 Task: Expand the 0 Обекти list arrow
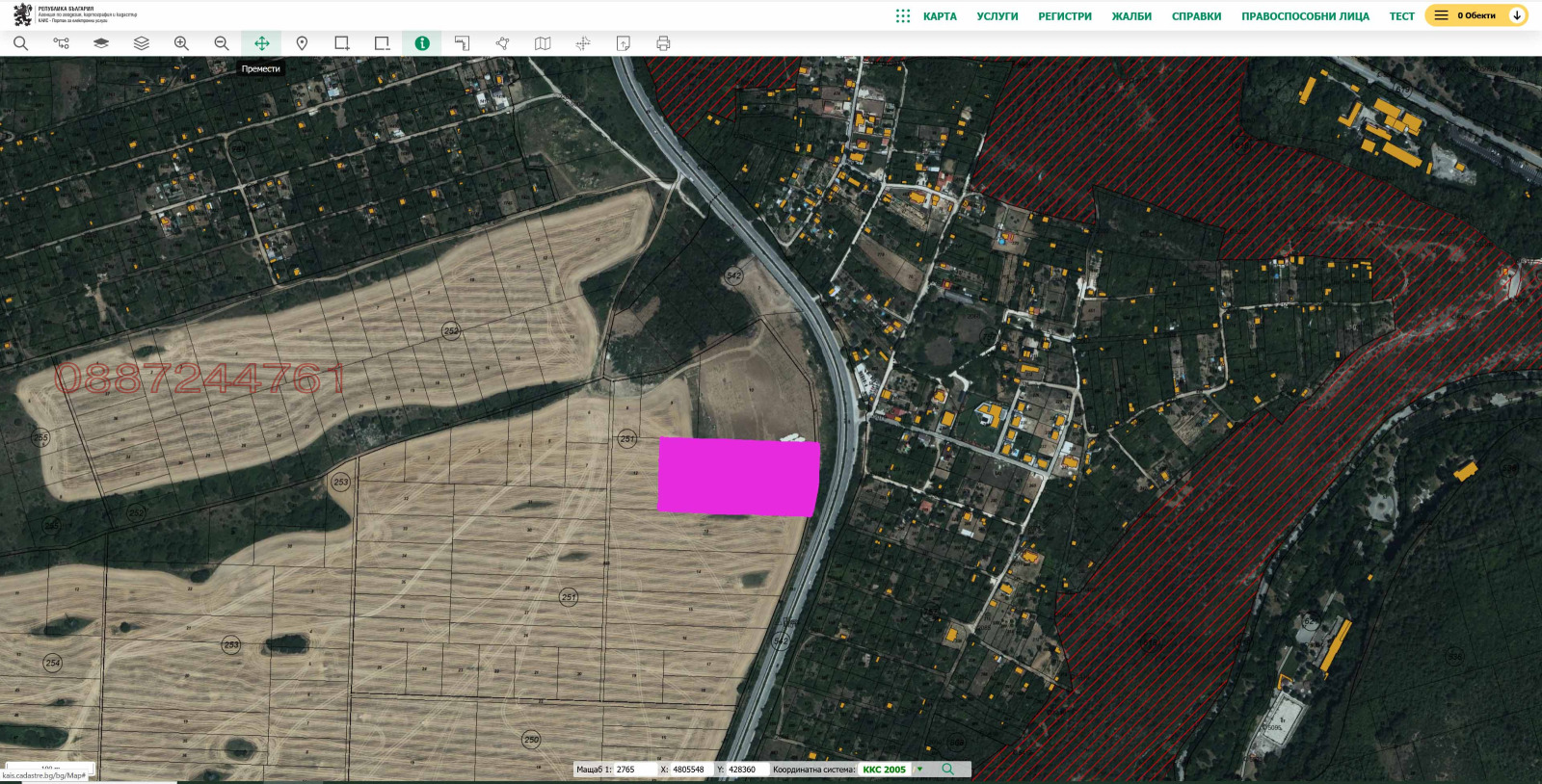1516,15
